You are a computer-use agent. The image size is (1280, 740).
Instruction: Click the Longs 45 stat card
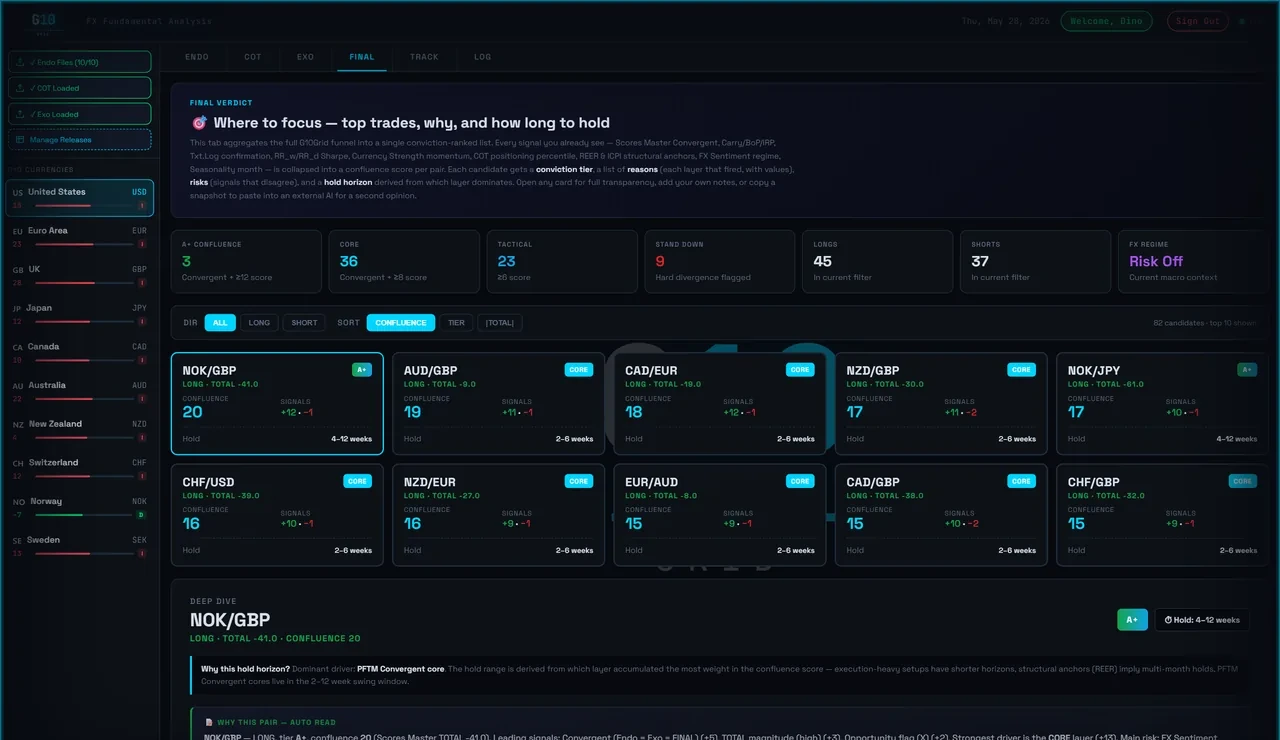click(x=878, y=262)
